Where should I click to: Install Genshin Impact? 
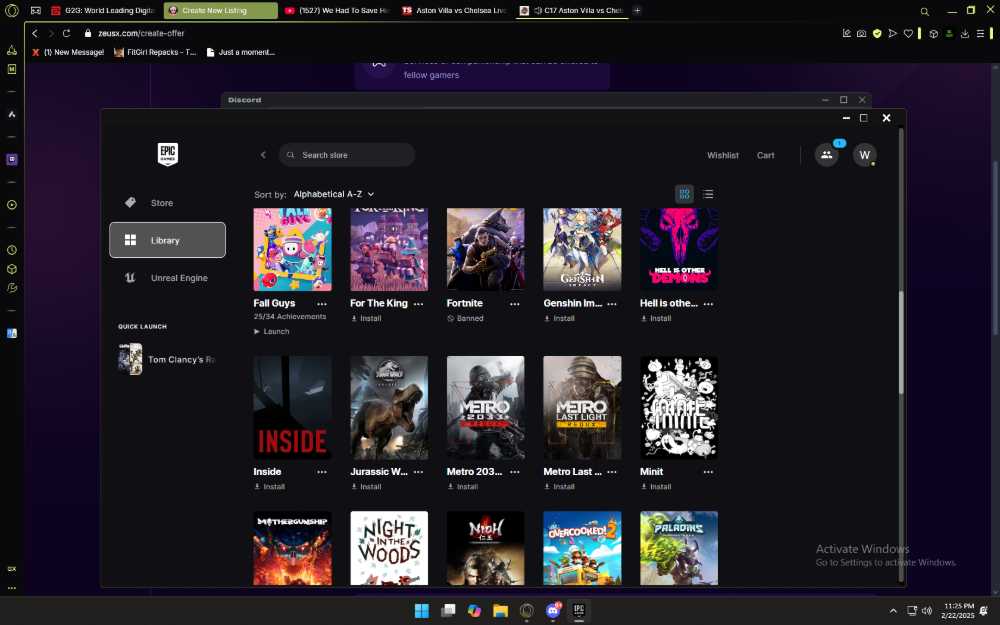click(559, 318)
